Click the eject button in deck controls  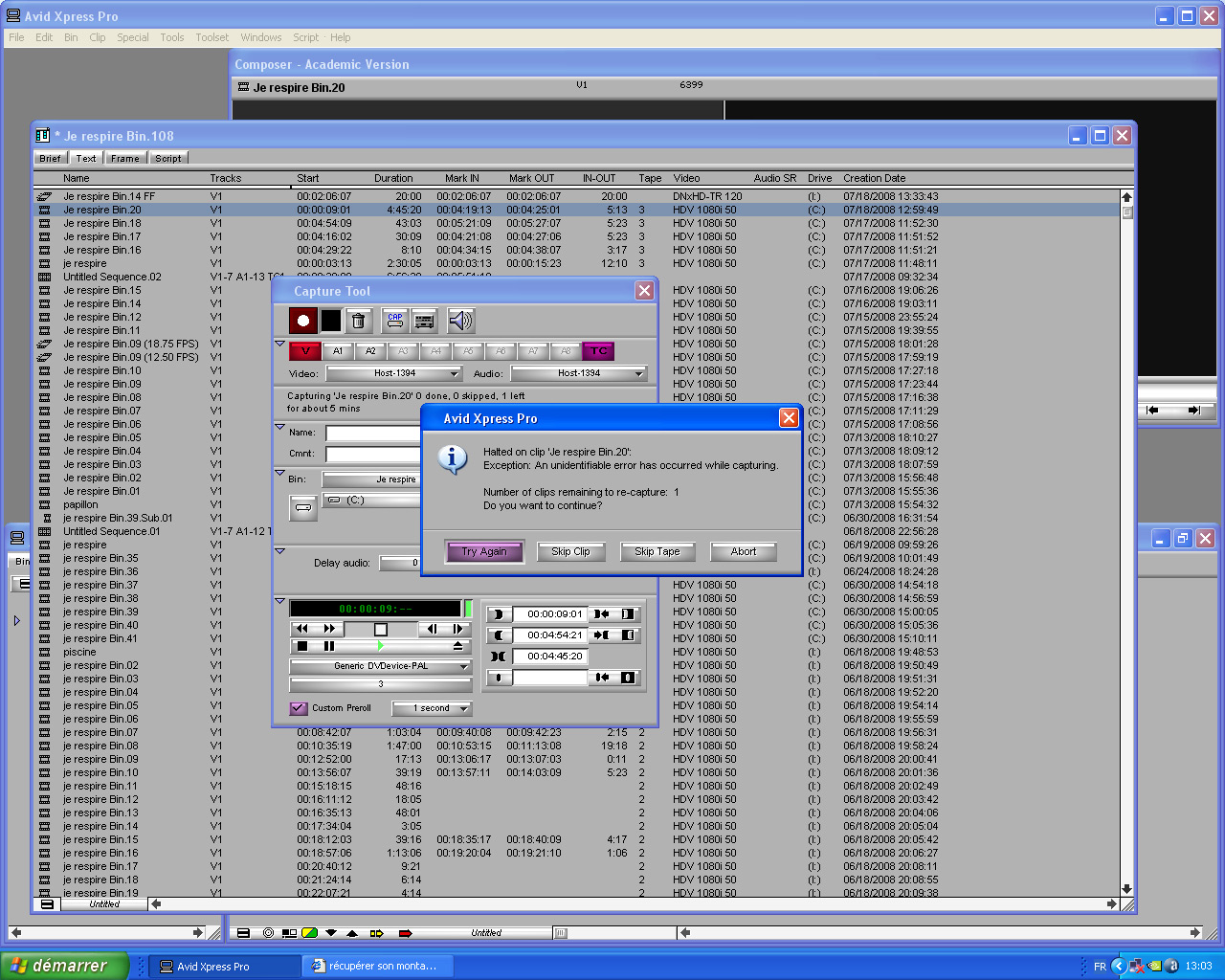click(x=457, y=647)
